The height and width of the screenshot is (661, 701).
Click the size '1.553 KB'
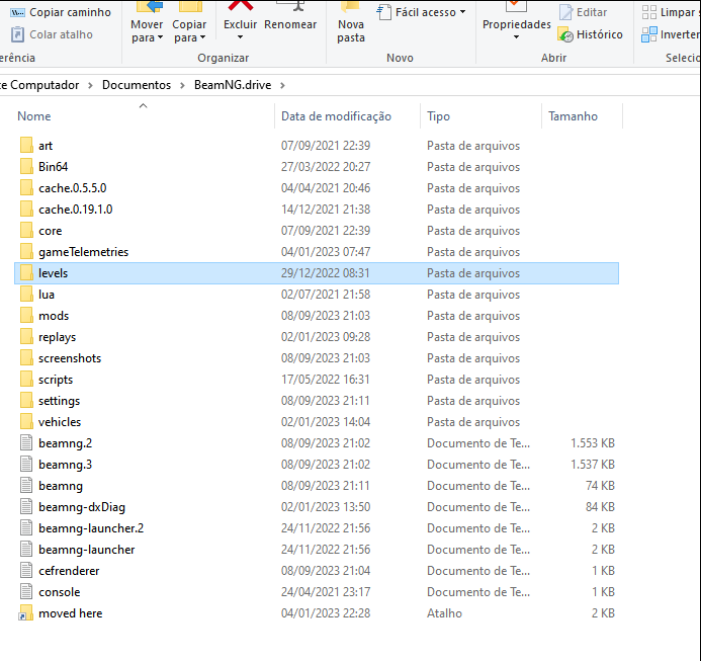click(x=592, y=443)
